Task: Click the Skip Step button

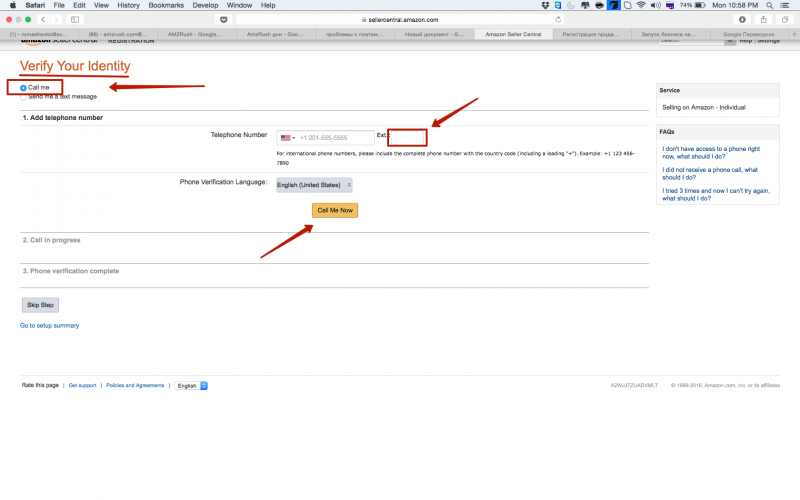Action: (x=40, y=305)
